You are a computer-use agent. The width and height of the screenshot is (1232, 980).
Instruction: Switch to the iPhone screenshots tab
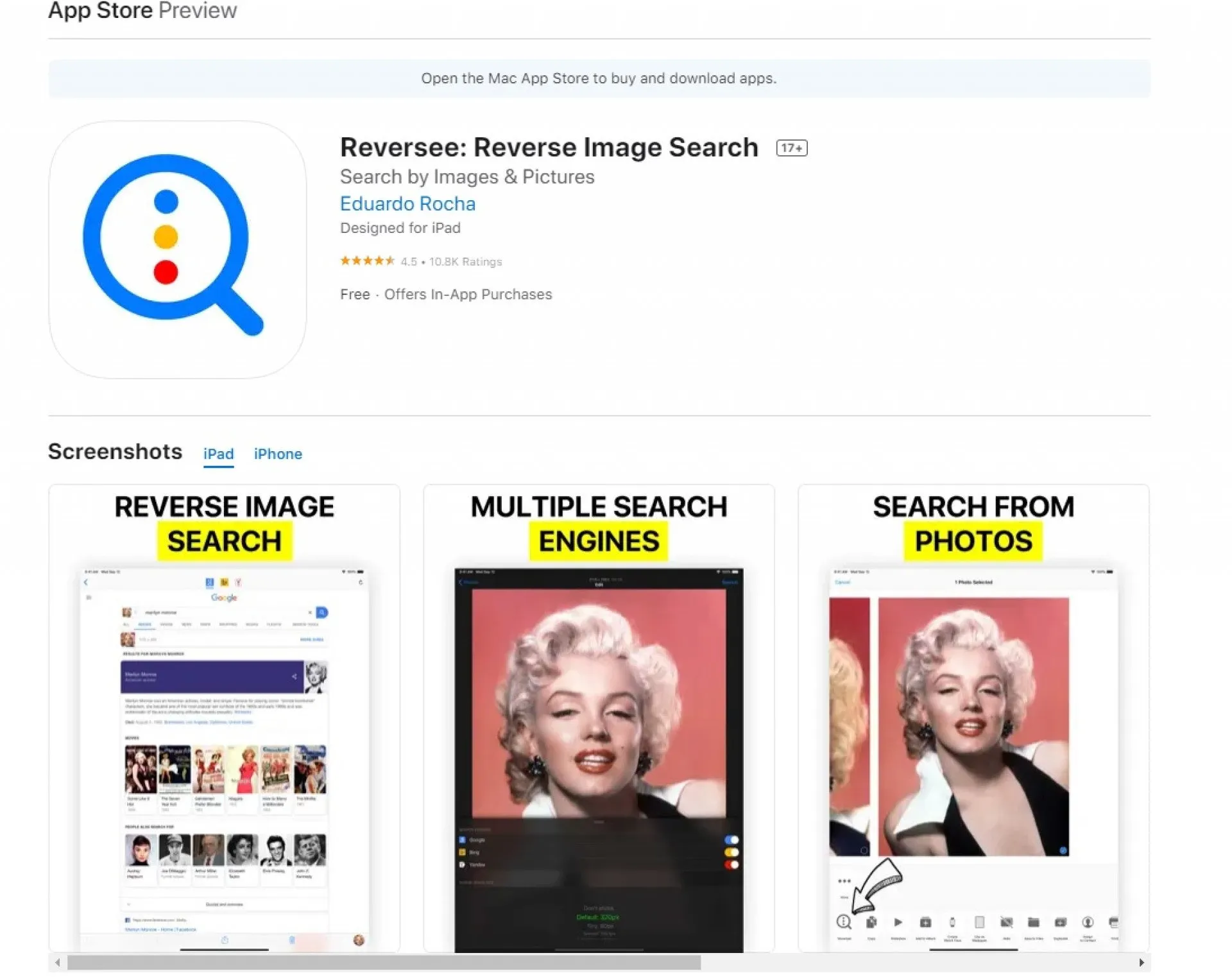[278, 454]
